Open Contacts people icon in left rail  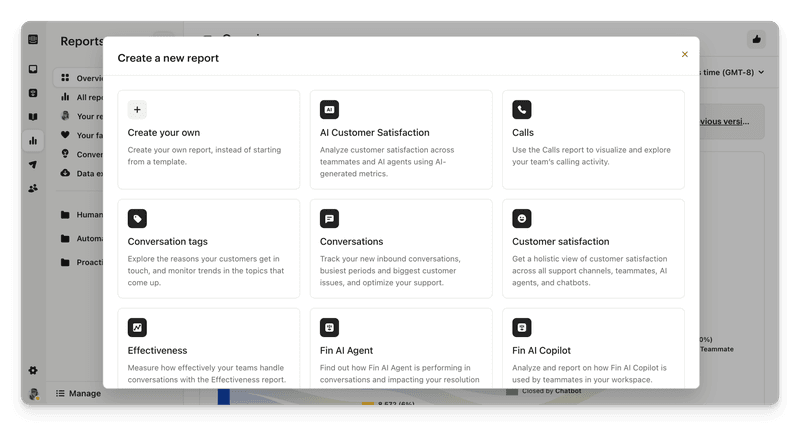tap(33, 188)
